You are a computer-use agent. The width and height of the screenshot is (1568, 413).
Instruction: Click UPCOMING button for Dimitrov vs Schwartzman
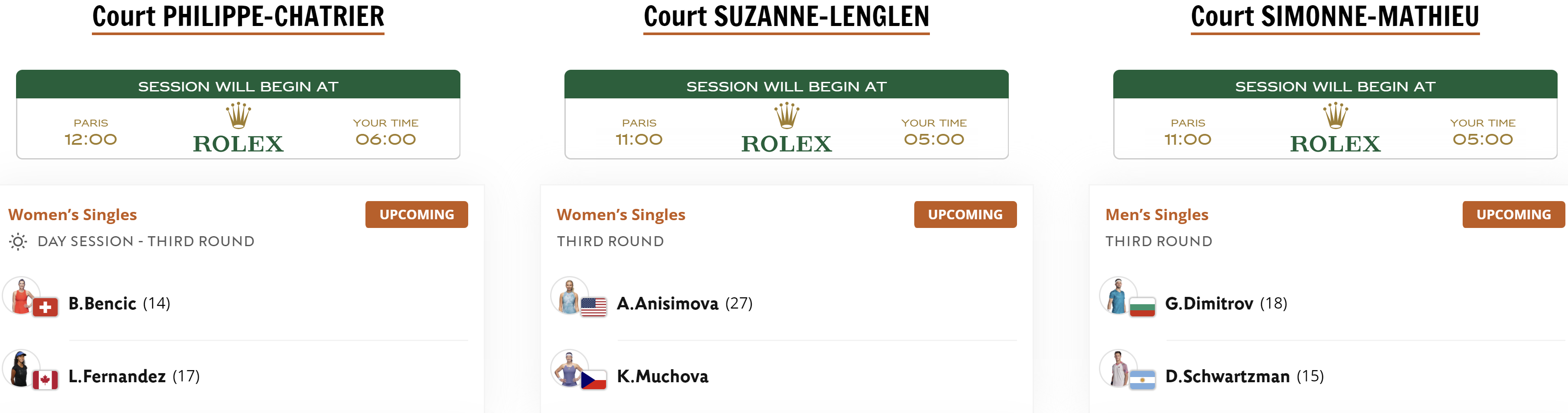coord(1514,215)
